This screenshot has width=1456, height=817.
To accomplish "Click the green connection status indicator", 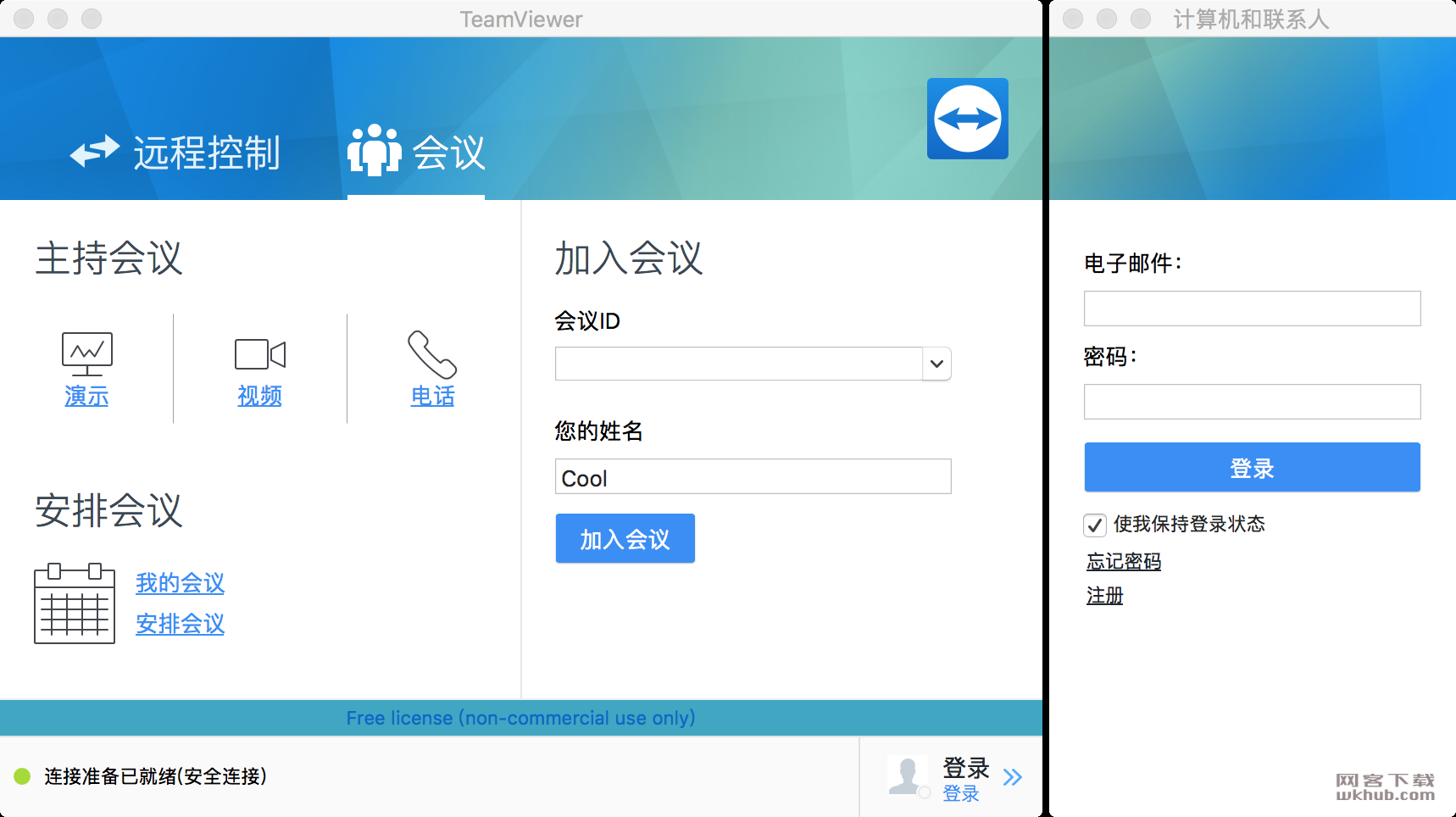I will (x=23, y=776).
